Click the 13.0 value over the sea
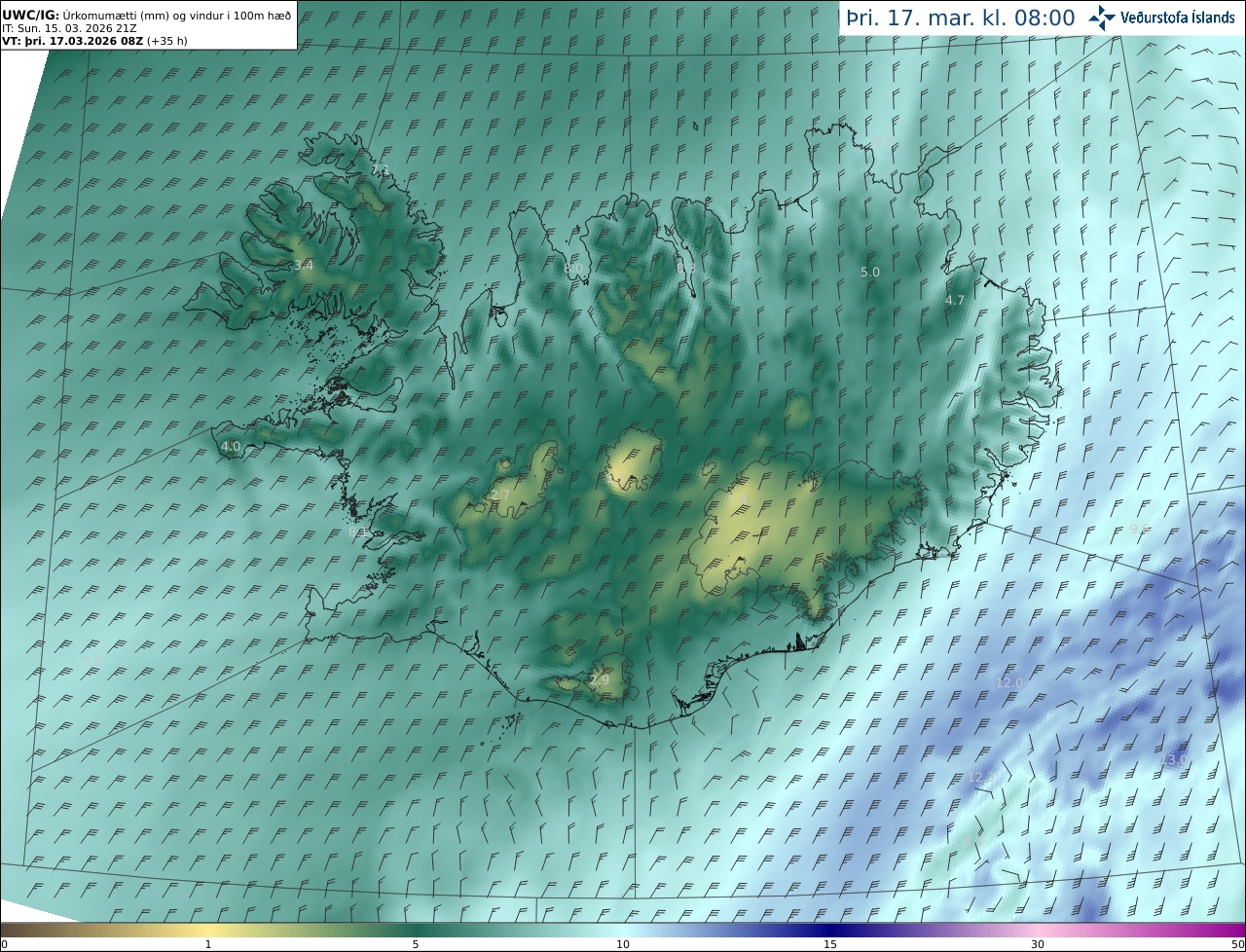Viewport: 1246px width, 952px height. 1174,759
